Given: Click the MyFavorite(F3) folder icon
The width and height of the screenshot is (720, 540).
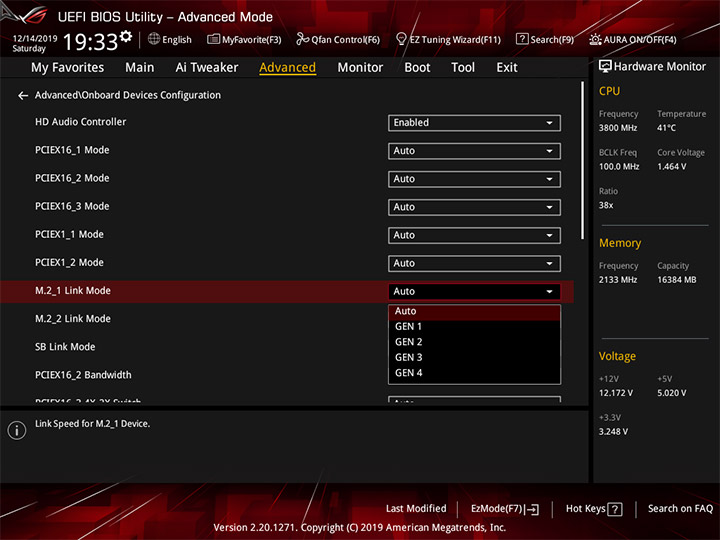Looking at the screenshot, I should pos(213,39).
